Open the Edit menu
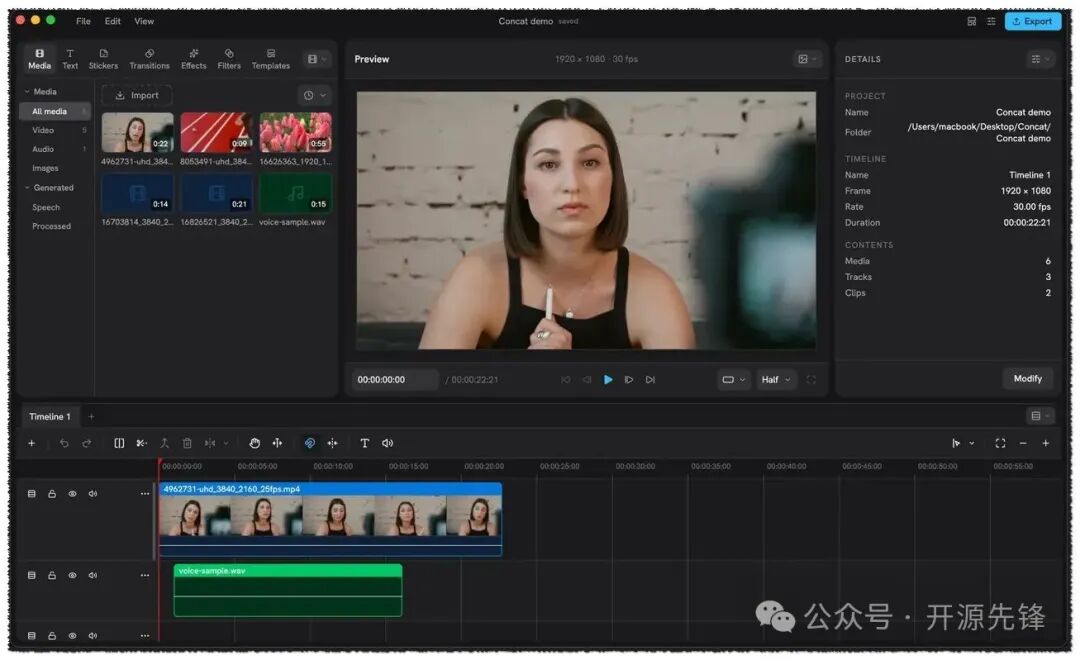The image size is (1080, 660). (112, 21)
